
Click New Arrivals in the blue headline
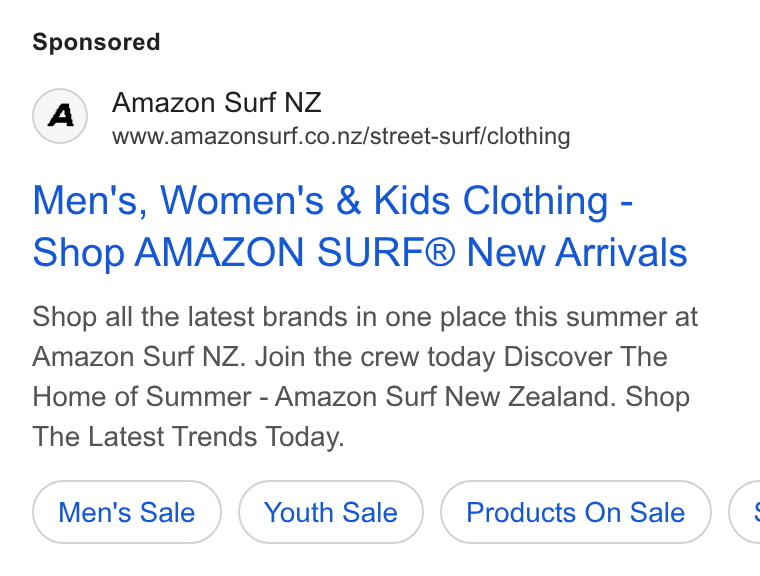(x=577, y=253)
